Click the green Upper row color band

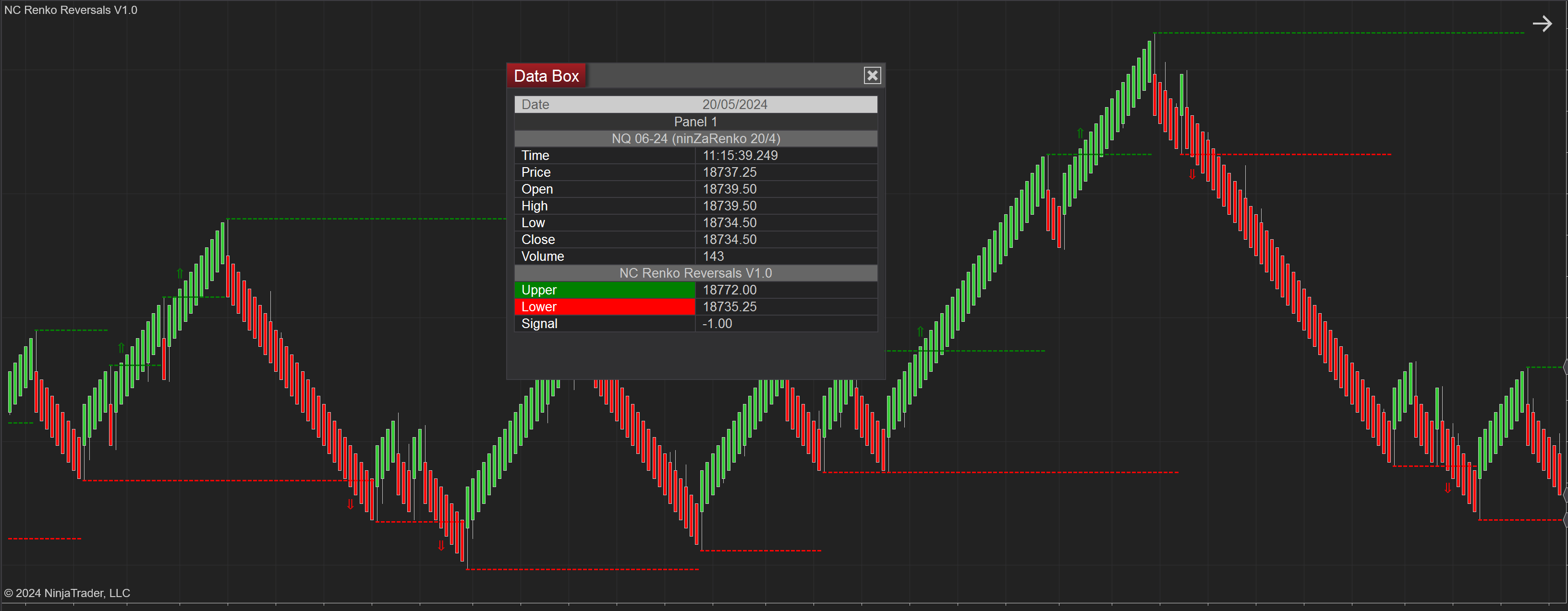click(605, 290)
